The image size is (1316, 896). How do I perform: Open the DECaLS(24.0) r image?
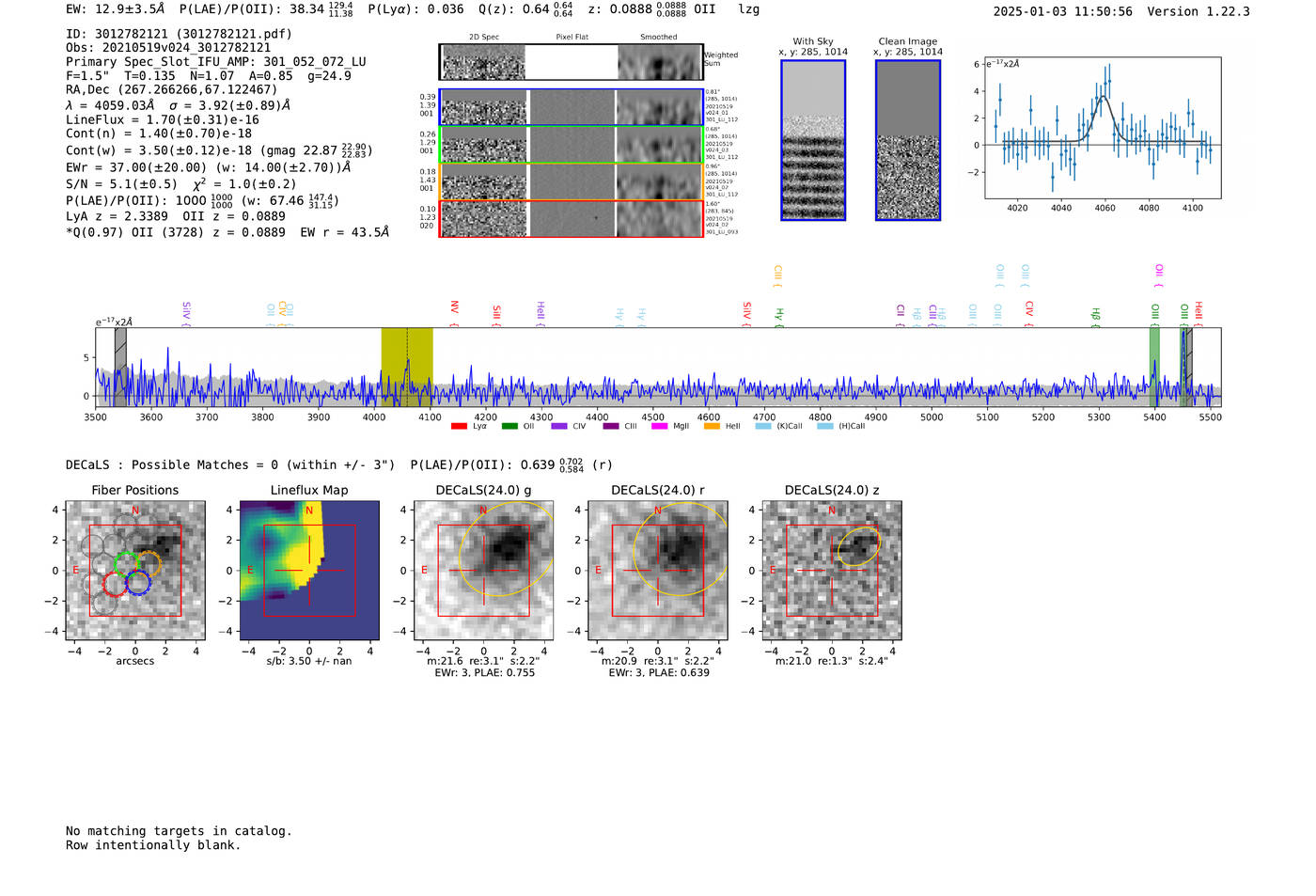[658, 571]
